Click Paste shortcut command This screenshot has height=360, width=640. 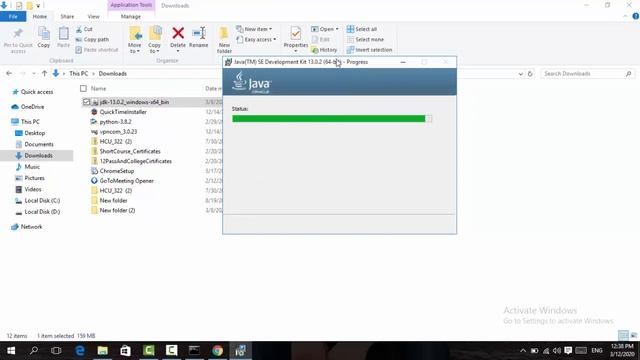[97, 50]
